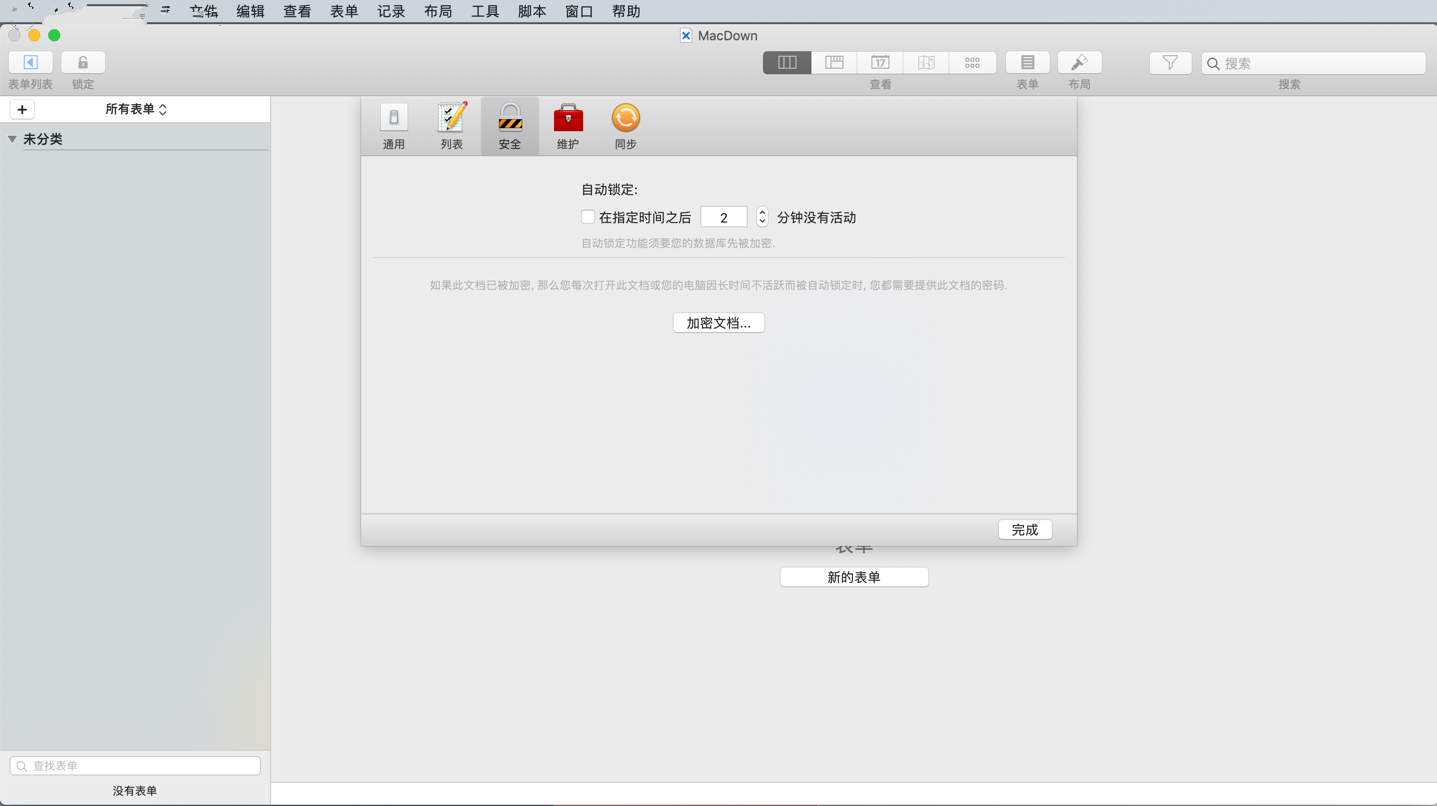Collapse the 未分类 category triangle
The height and width of the screenshot is (806, 1437).
[12, 139]
